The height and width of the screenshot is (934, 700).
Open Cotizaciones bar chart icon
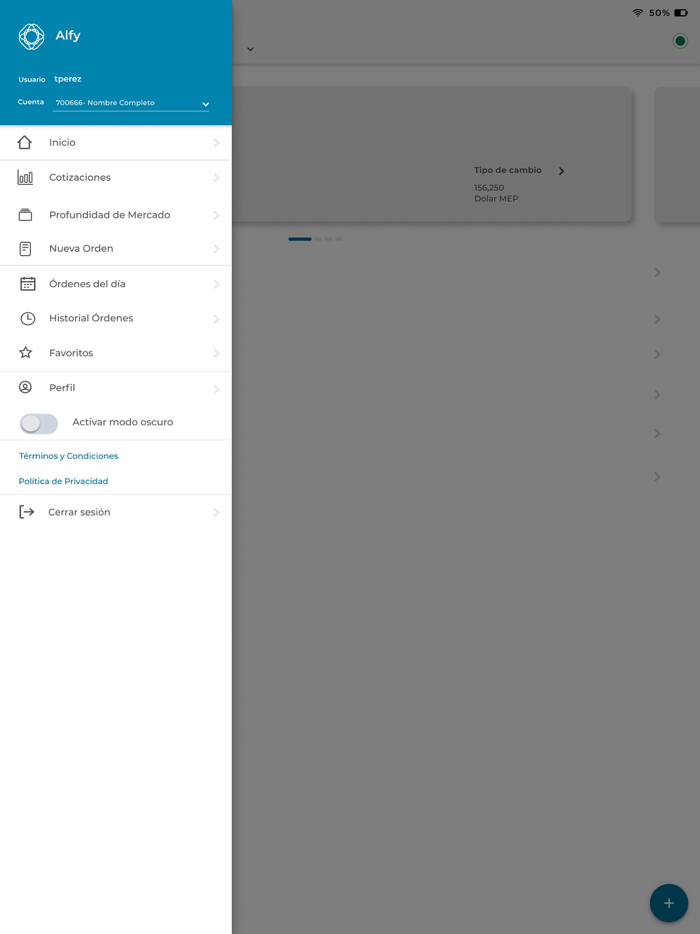tap(25, 178)
